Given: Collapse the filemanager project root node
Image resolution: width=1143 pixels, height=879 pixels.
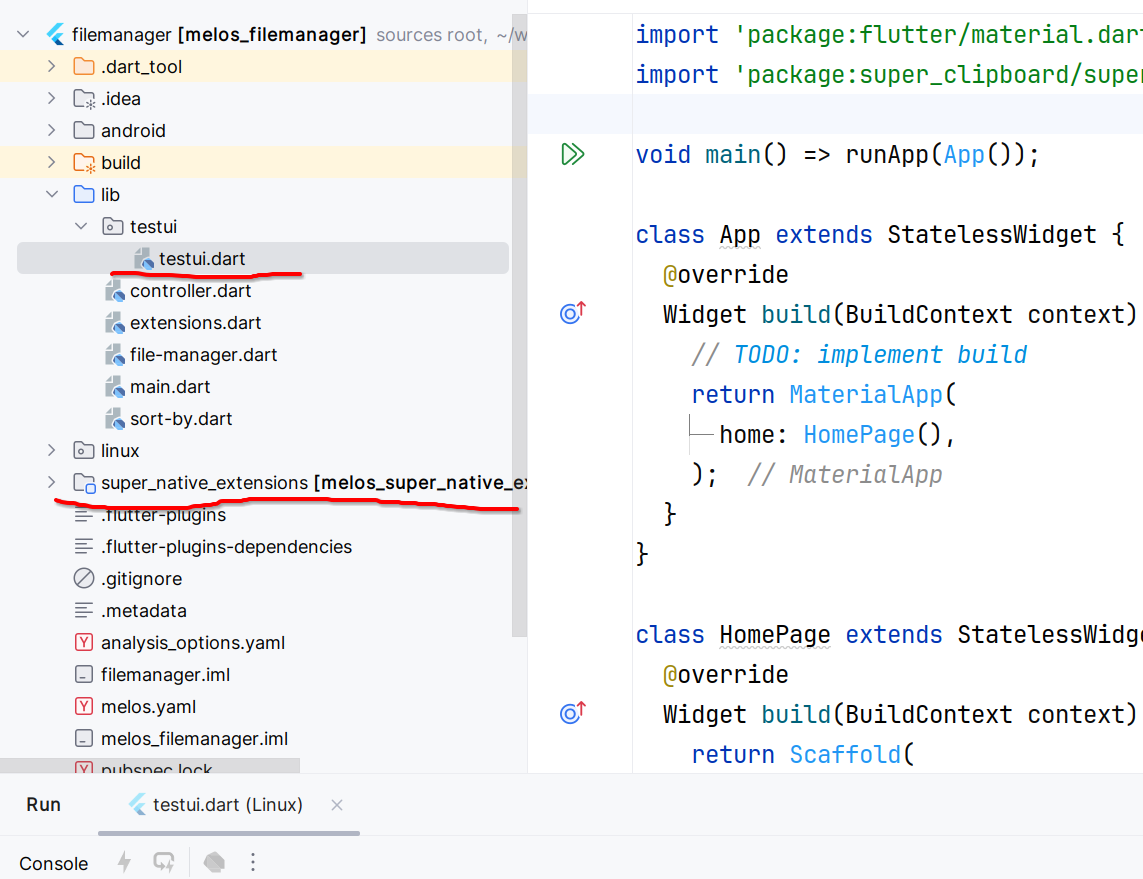Looking at the screenshot, I should coord(23,34).
